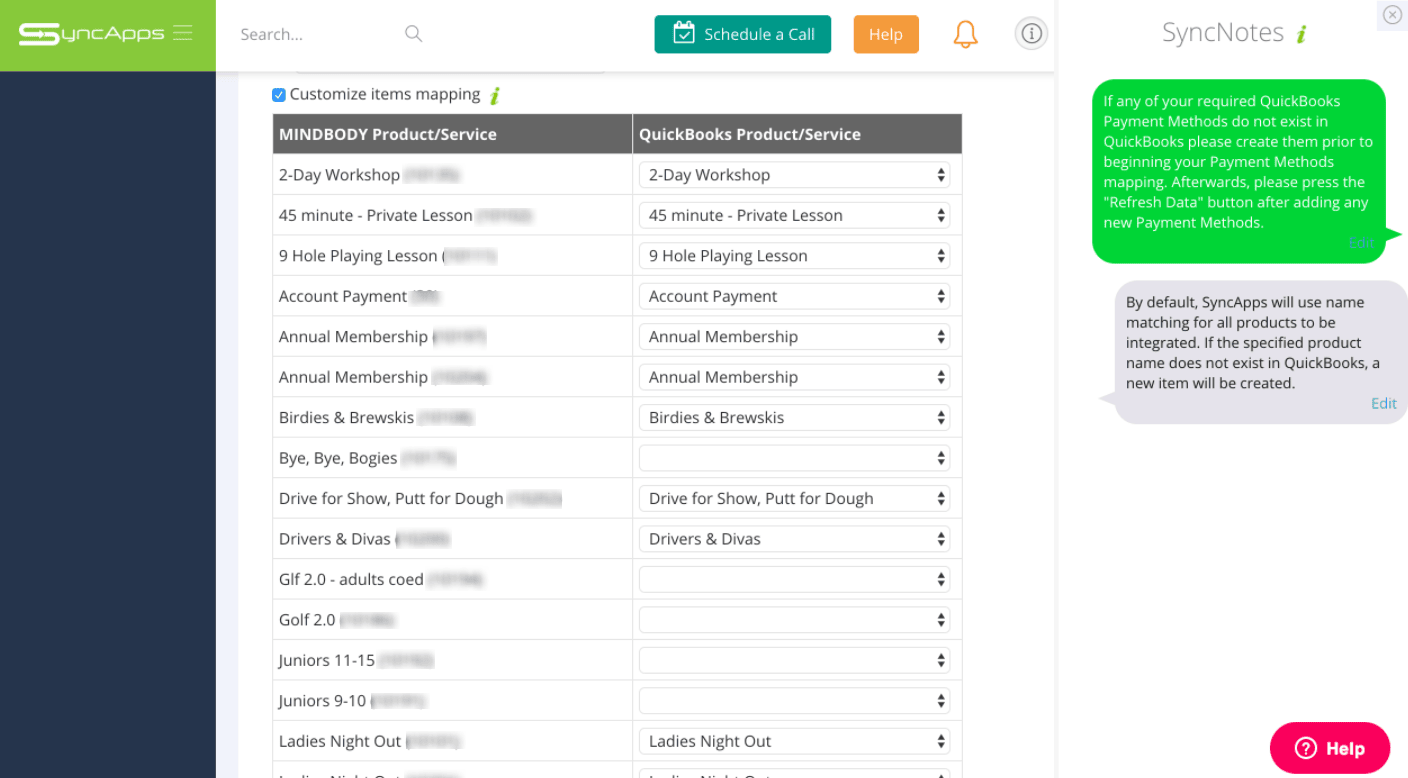
Task: Select the Drivers & Divas MINDBODY cell
Action: coord(453,539)
